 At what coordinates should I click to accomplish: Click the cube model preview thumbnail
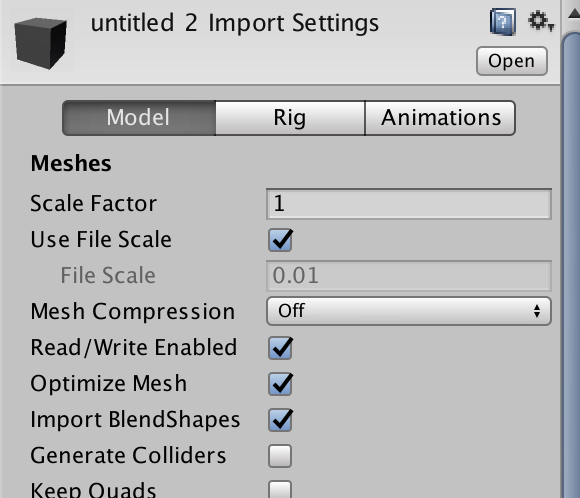(x=41, y=43)
